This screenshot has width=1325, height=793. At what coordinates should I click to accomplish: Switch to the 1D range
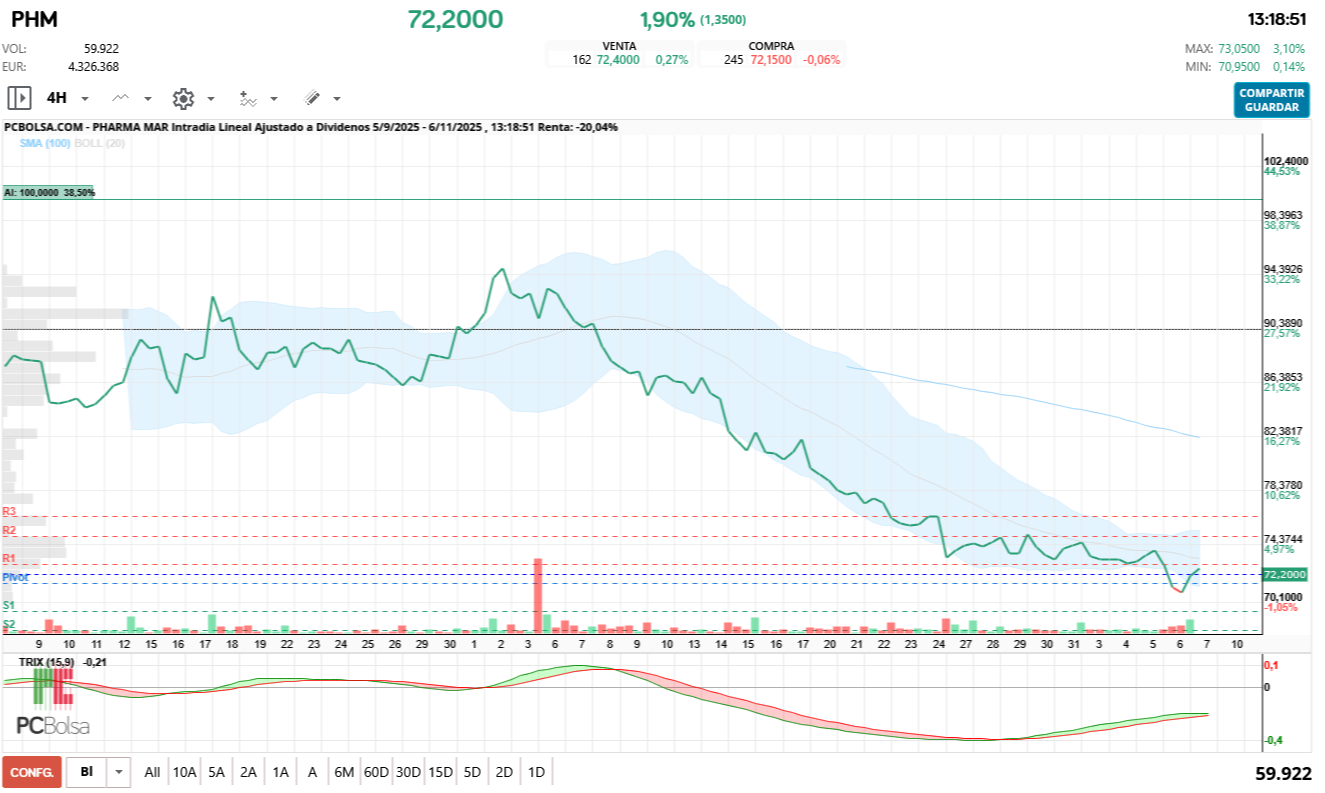537,772
